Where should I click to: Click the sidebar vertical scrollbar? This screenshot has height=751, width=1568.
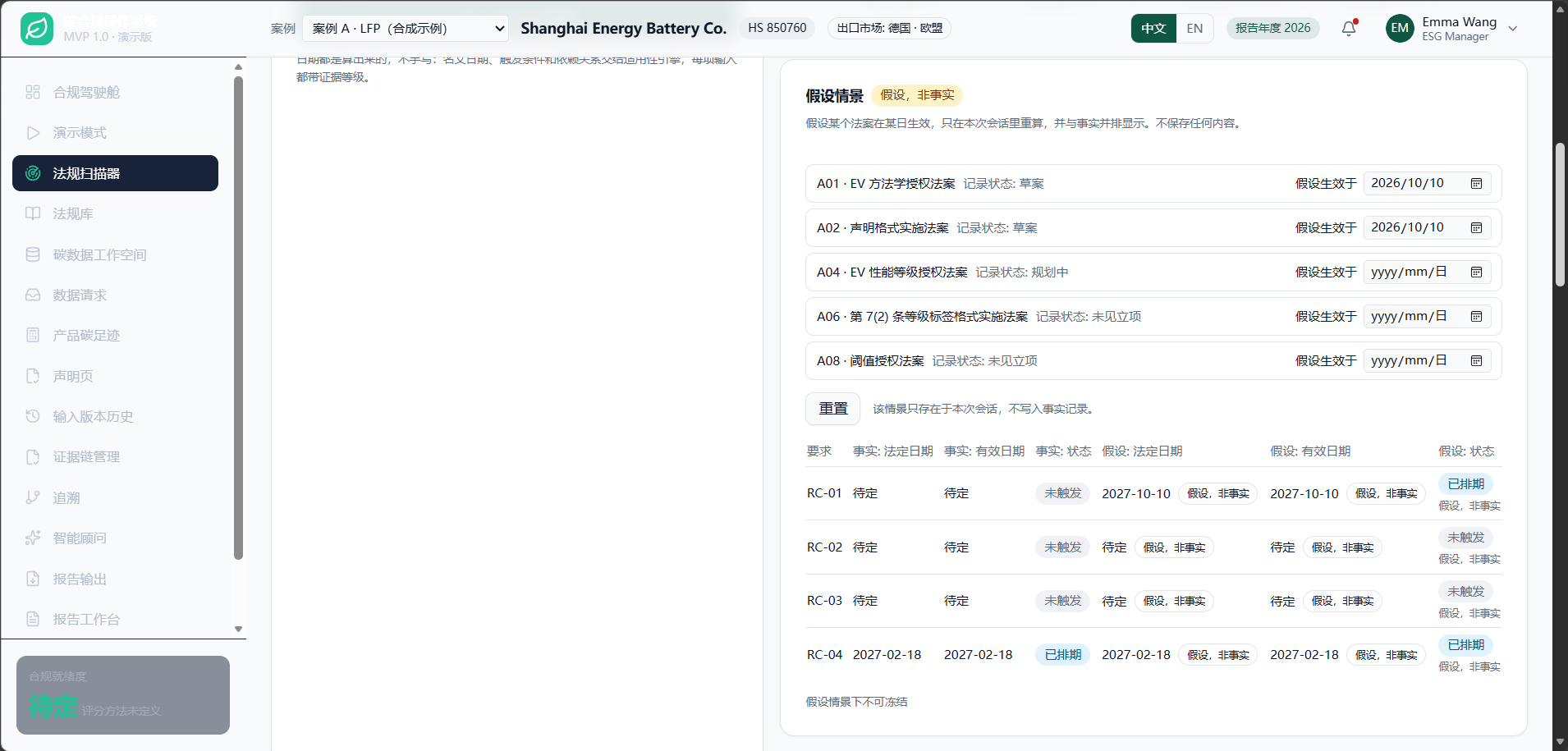pos(238,318)
